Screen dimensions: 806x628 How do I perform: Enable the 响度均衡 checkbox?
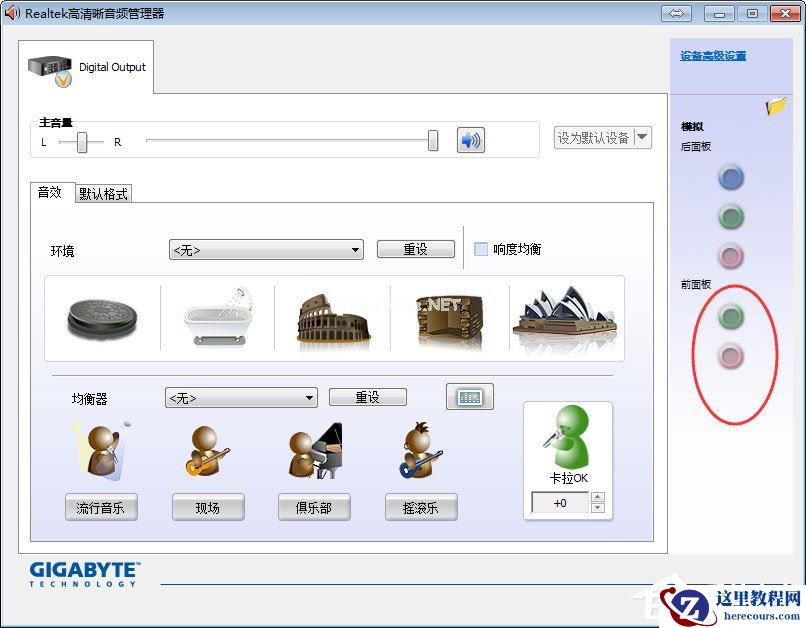click(481, 248)
